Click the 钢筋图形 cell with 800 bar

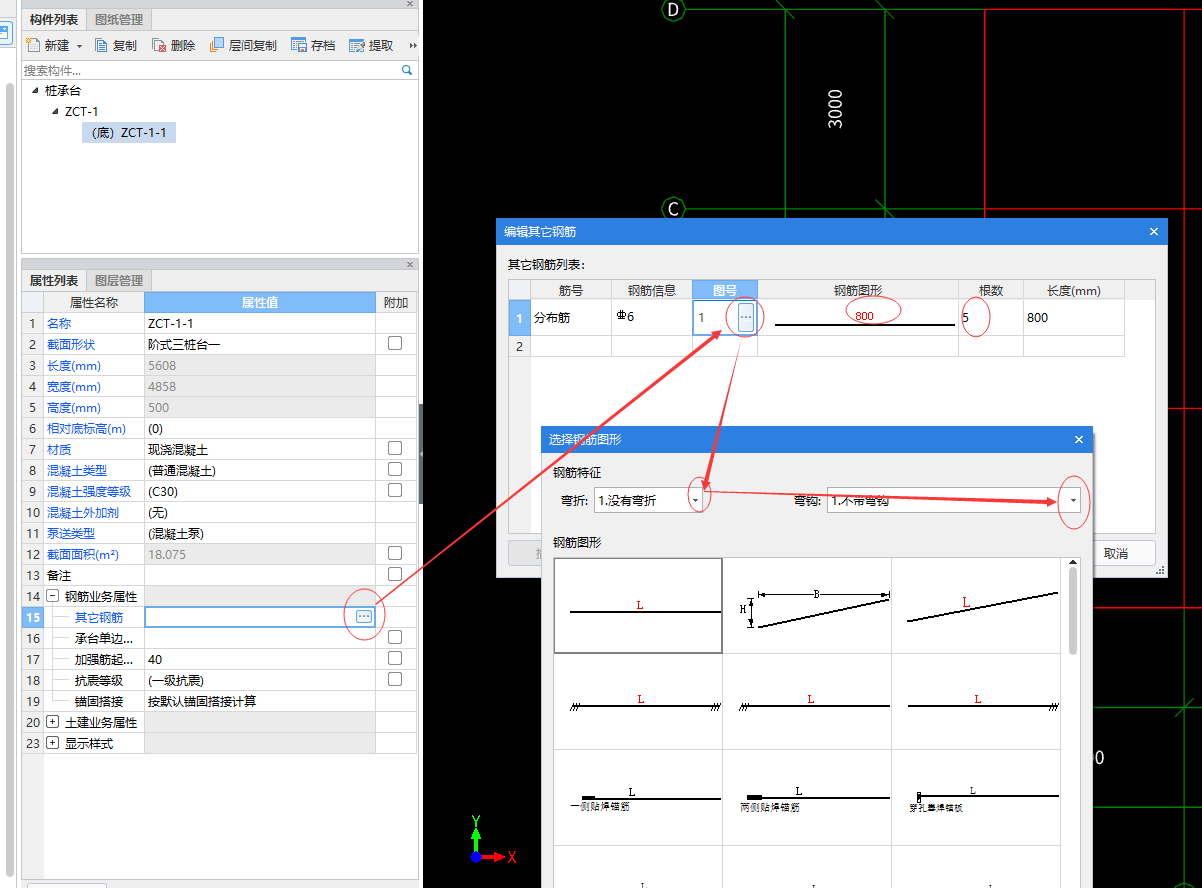click(x=858, y=317)
